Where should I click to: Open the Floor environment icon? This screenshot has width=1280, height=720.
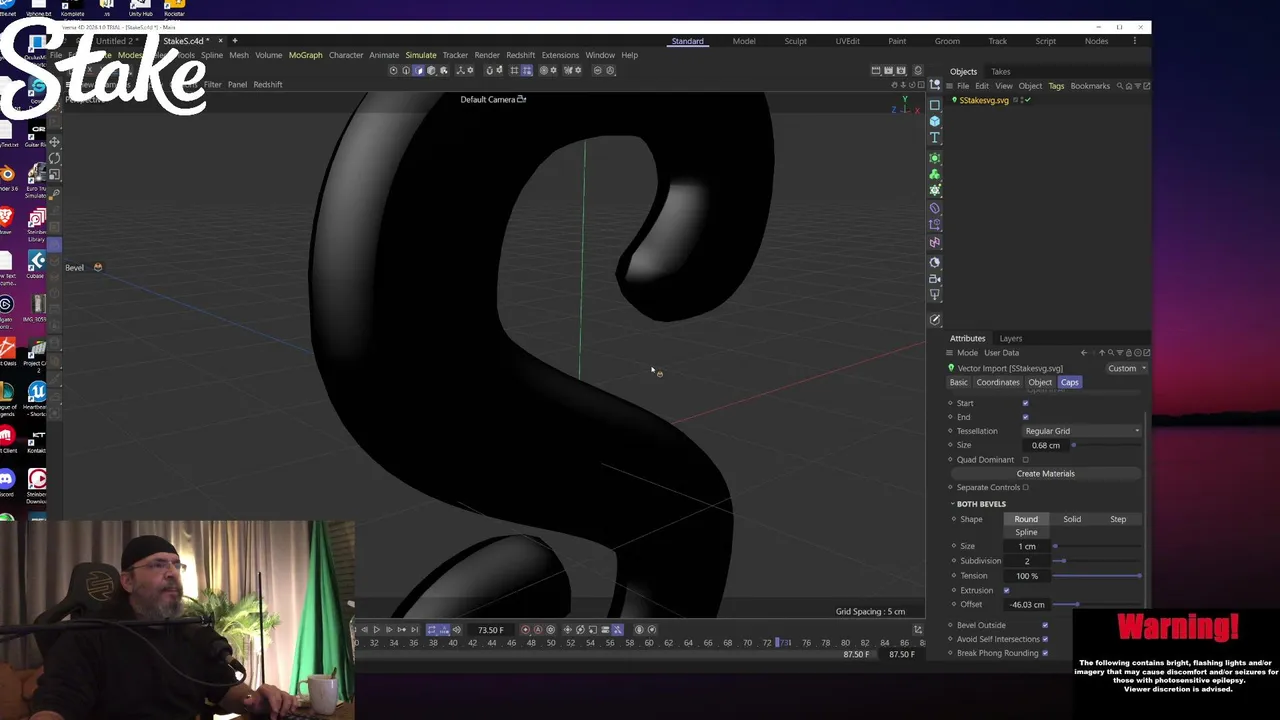[x=935, y=262]
